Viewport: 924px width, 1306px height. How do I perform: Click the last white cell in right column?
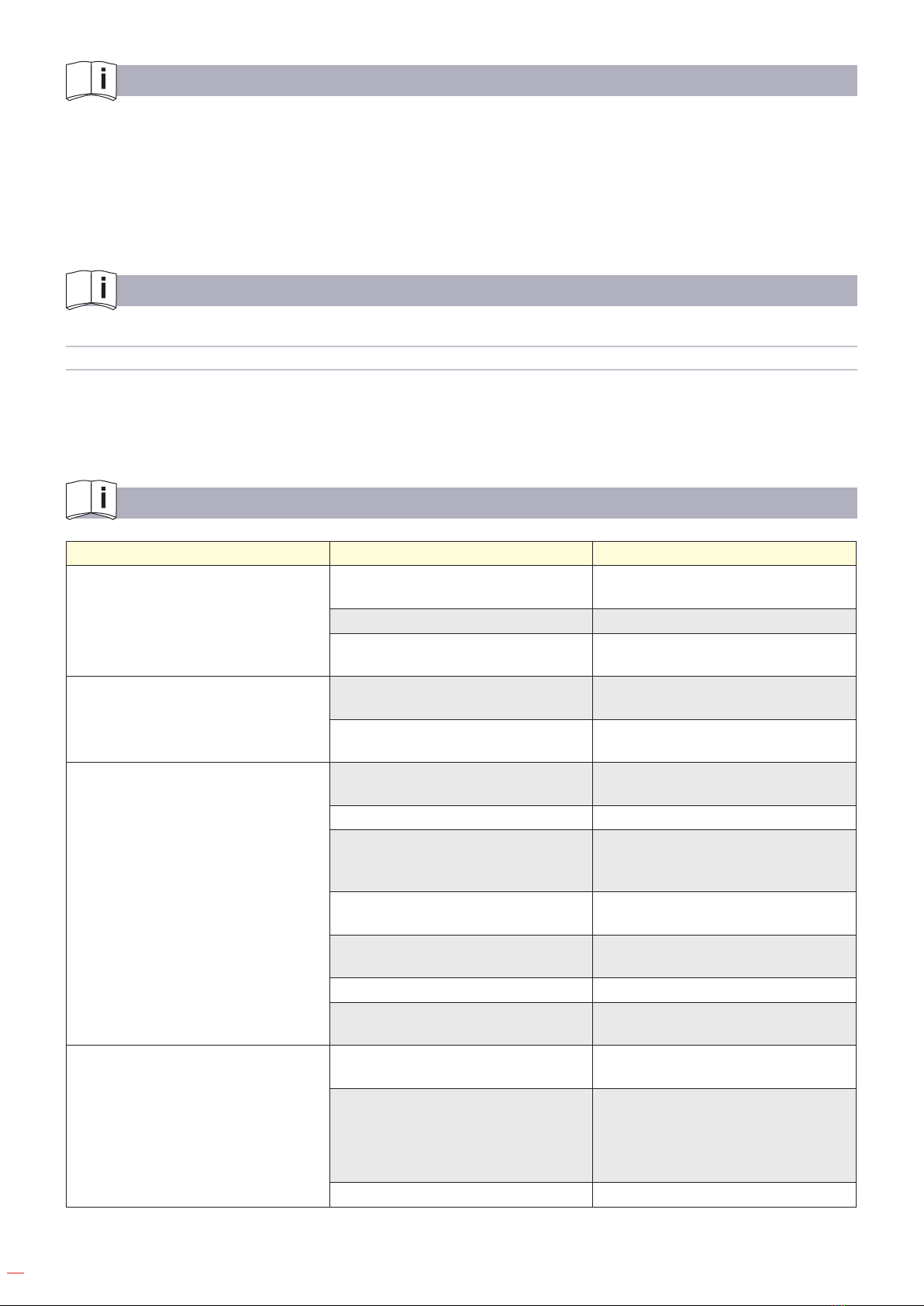pyautogui.click(x=724, y=1194)
